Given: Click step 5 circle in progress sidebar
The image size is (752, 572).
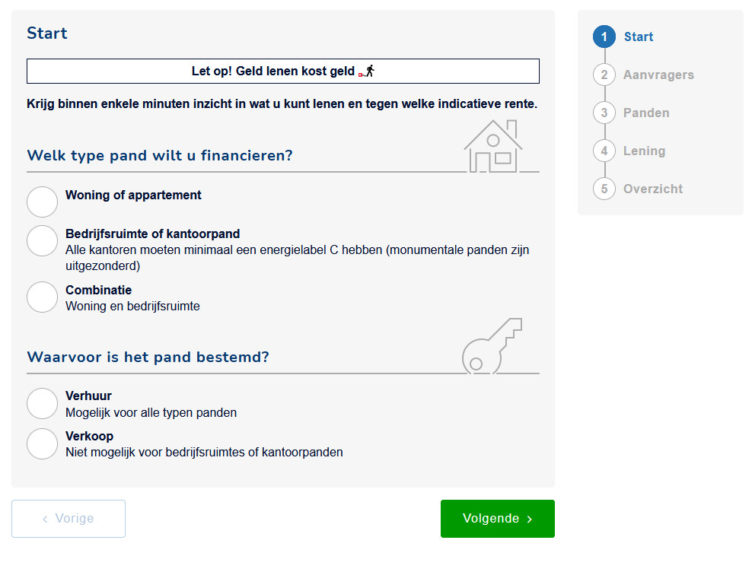Looking at the screenshot, I should pyautogui.click(x=604, y=189).
